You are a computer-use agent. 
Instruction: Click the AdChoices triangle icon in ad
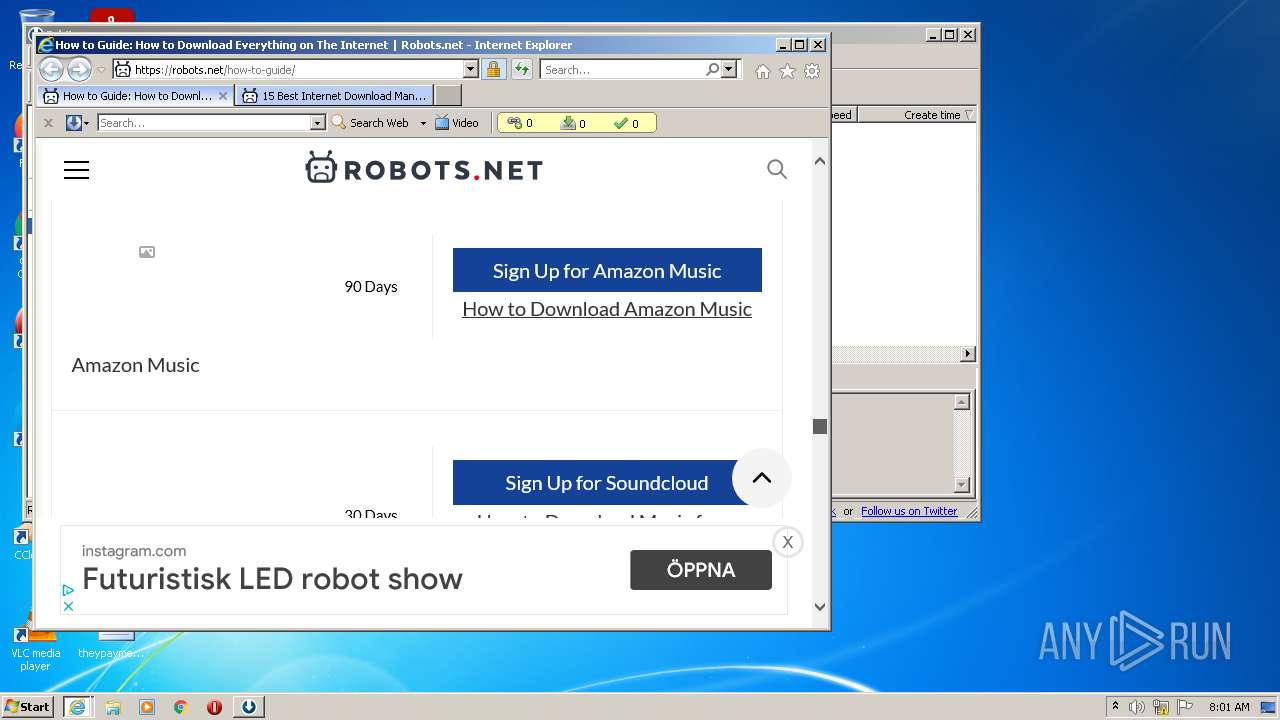(68, 590)
